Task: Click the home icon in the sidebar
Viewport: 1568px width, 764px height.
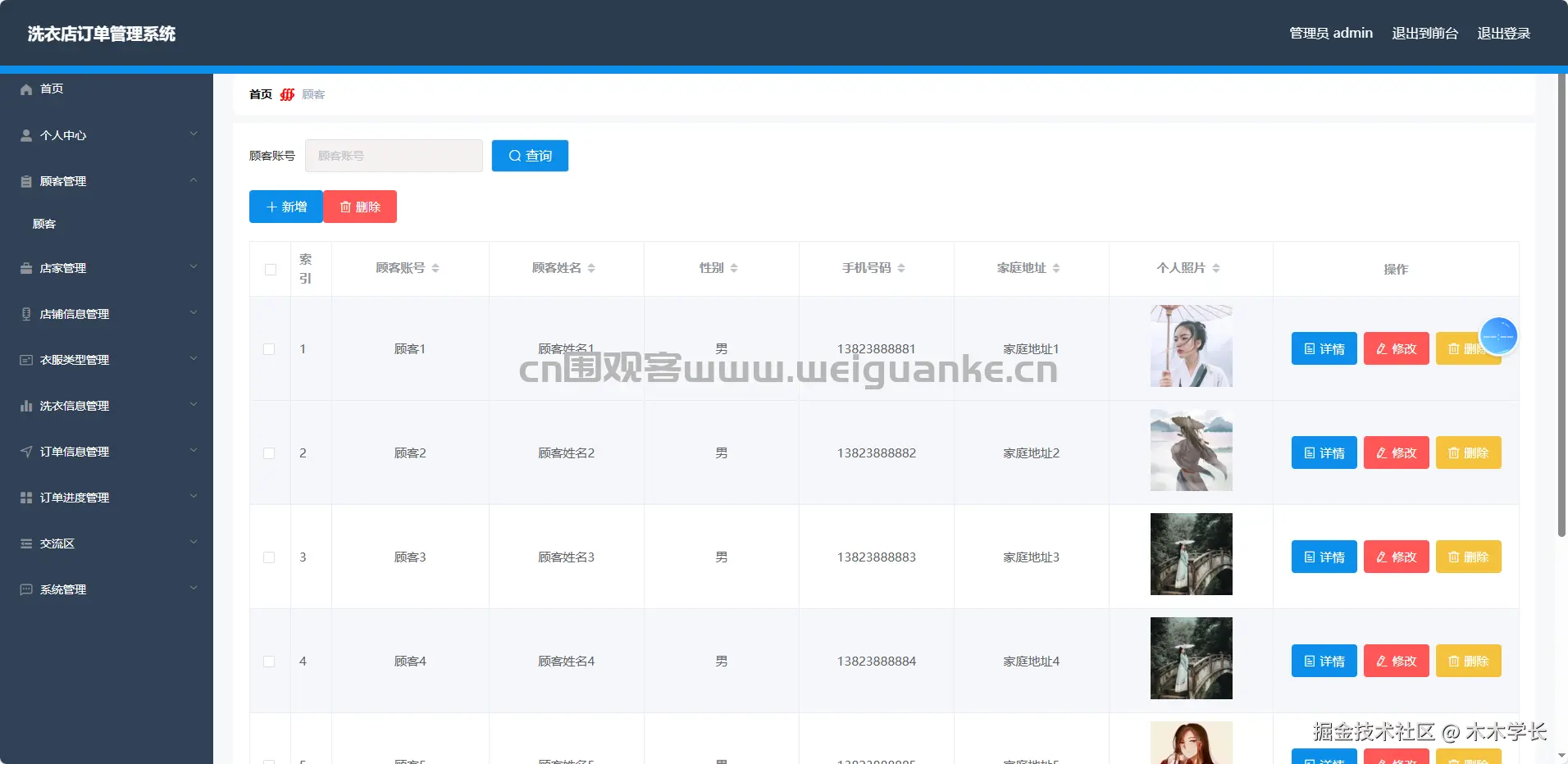Action: 26,89
